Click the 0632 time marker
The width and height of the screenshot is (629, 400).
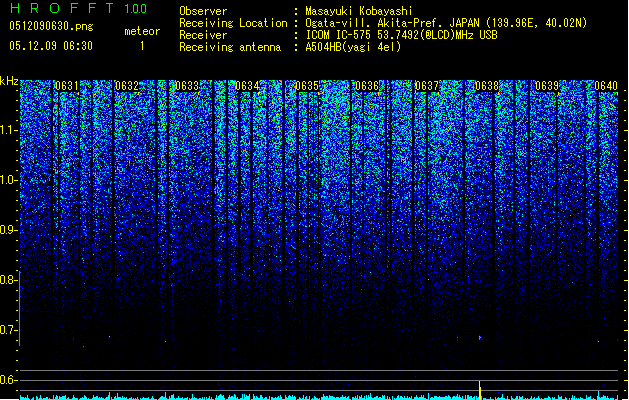[x=127, y=86]
